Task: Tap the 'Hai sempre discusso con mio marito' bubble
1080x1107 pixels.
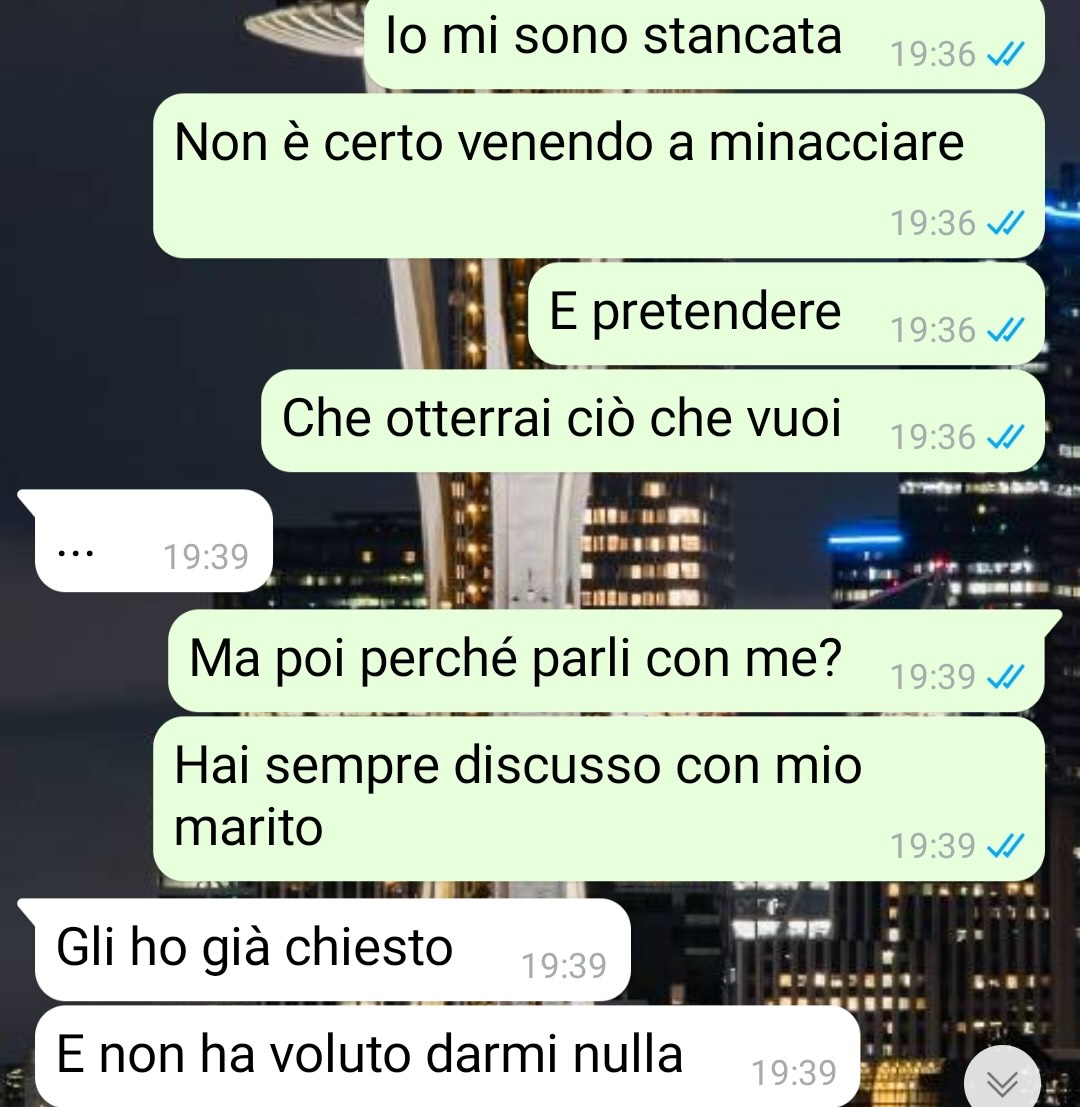Action: coord(599,798)
